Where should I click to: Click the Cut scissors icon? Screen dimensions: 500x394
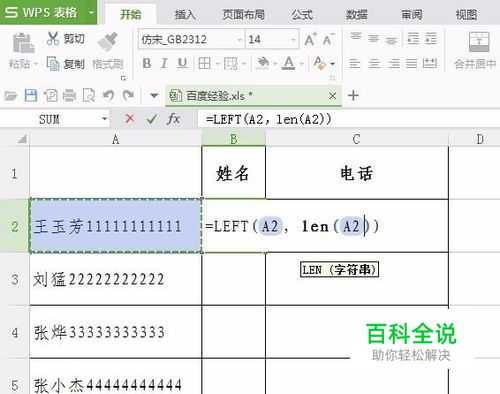[x=53, y=39]
